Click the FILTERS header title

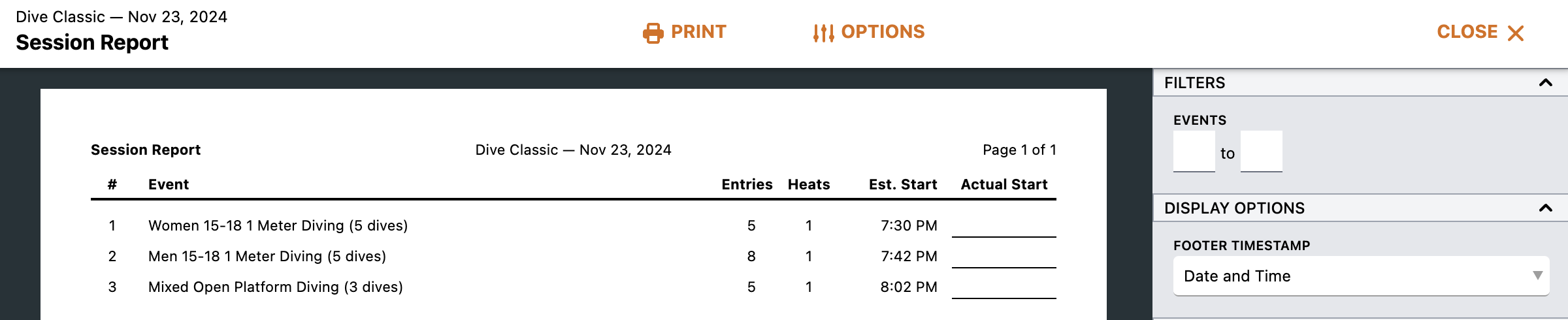click(x=1194, y=83)
